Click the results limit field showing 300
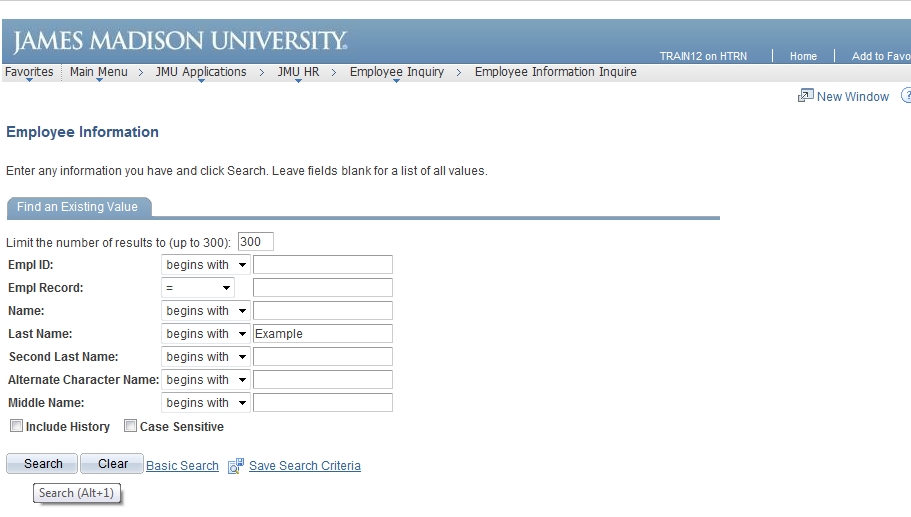Screen dimensions: 911x517 tap(256, 242)
